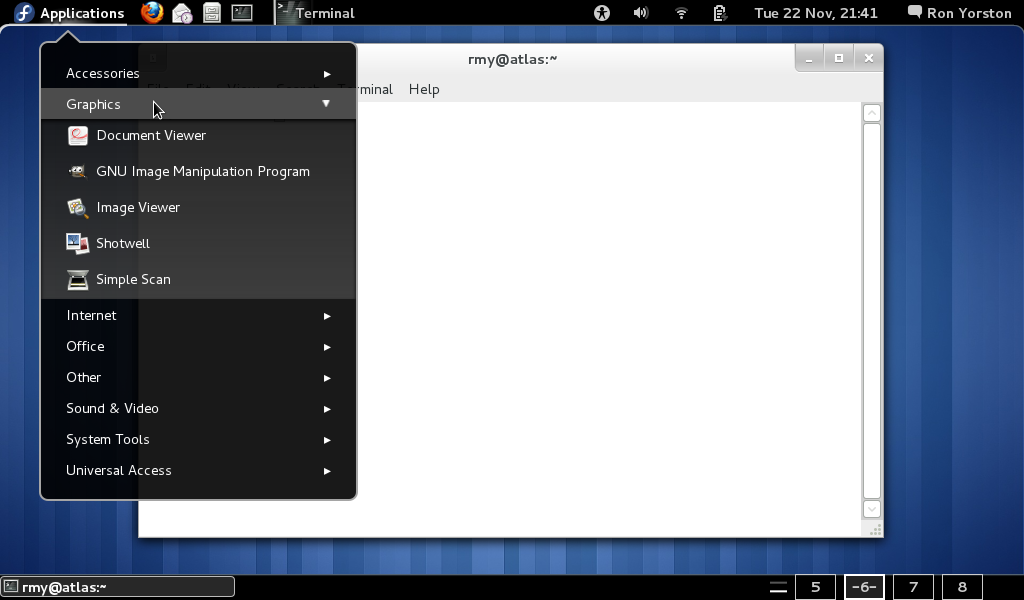Image resolution: width=1024 pixels, height=600 pixels.
Task: Open the accessibility options icon
Action: 601,13
